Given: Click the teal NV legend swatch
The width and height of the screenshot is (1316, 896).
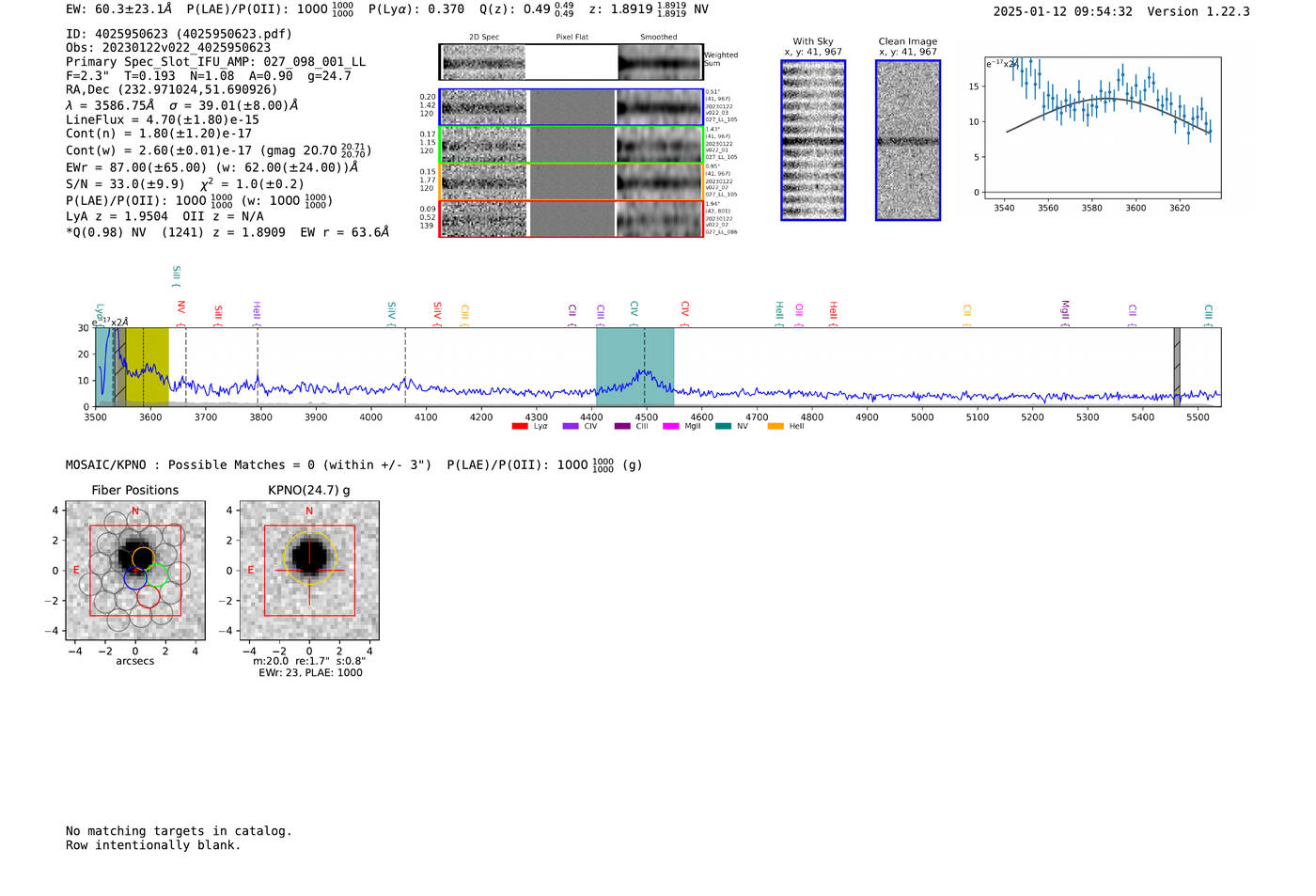Looking at the screenshot, I should point(723,427).
